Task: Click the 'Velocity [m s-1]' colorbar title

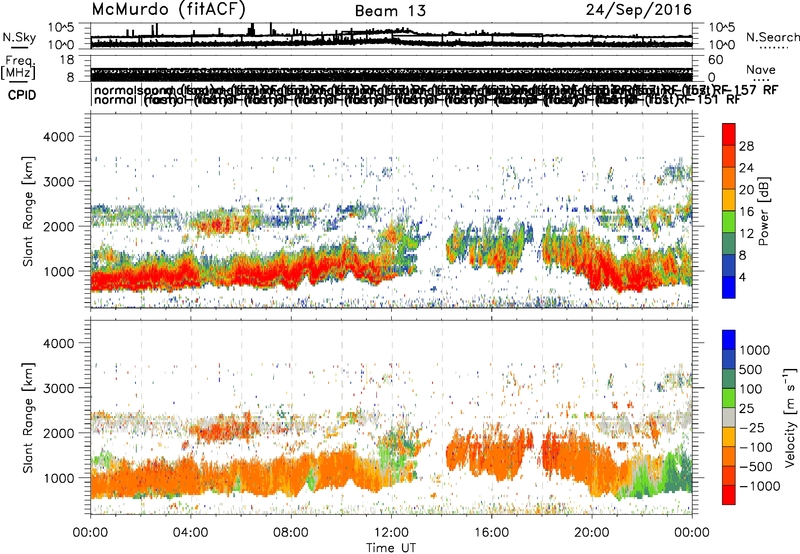Action: tap(790, 417)
